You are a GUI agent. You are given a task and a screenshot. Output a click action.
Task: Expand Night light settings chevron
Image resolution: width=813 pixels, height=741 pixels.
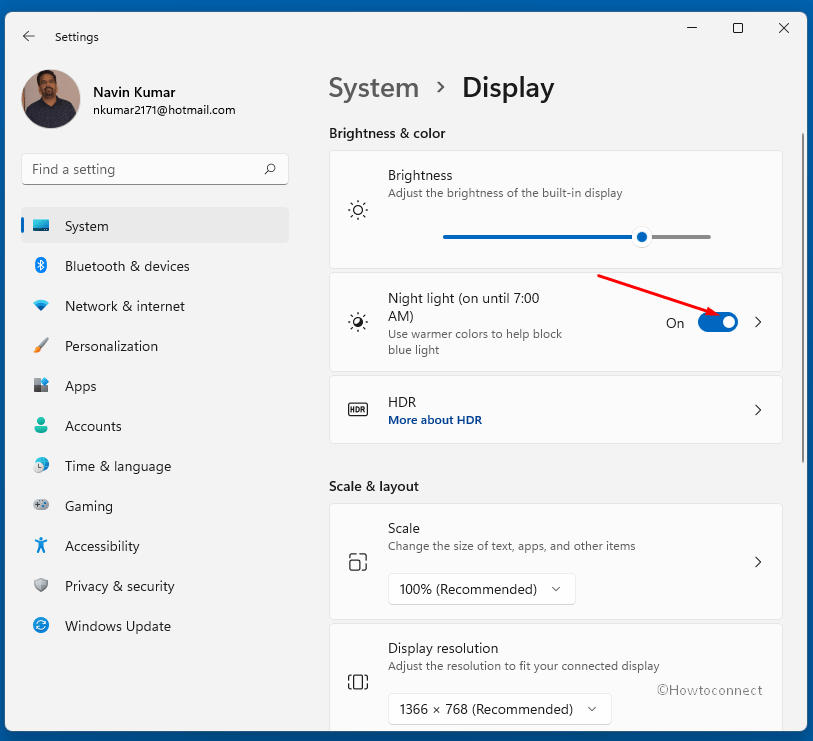(x=758, y=323)
